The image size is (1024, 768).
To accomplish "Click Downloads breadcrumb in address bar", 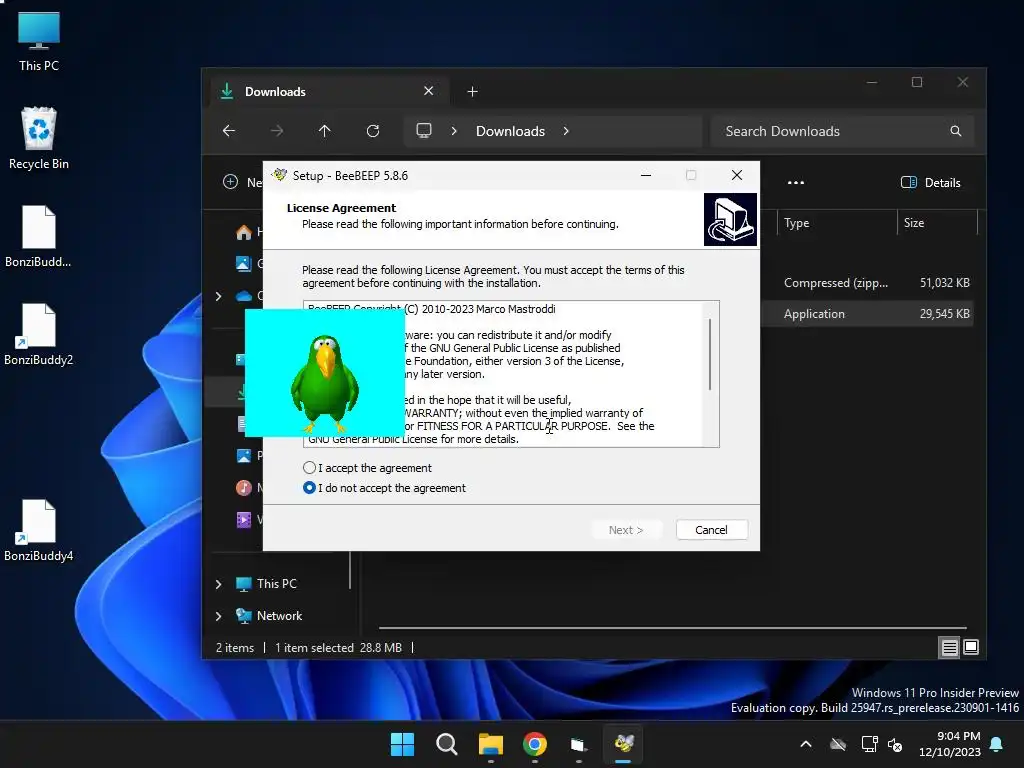I will pyautogui.click(x=510, y=131).
